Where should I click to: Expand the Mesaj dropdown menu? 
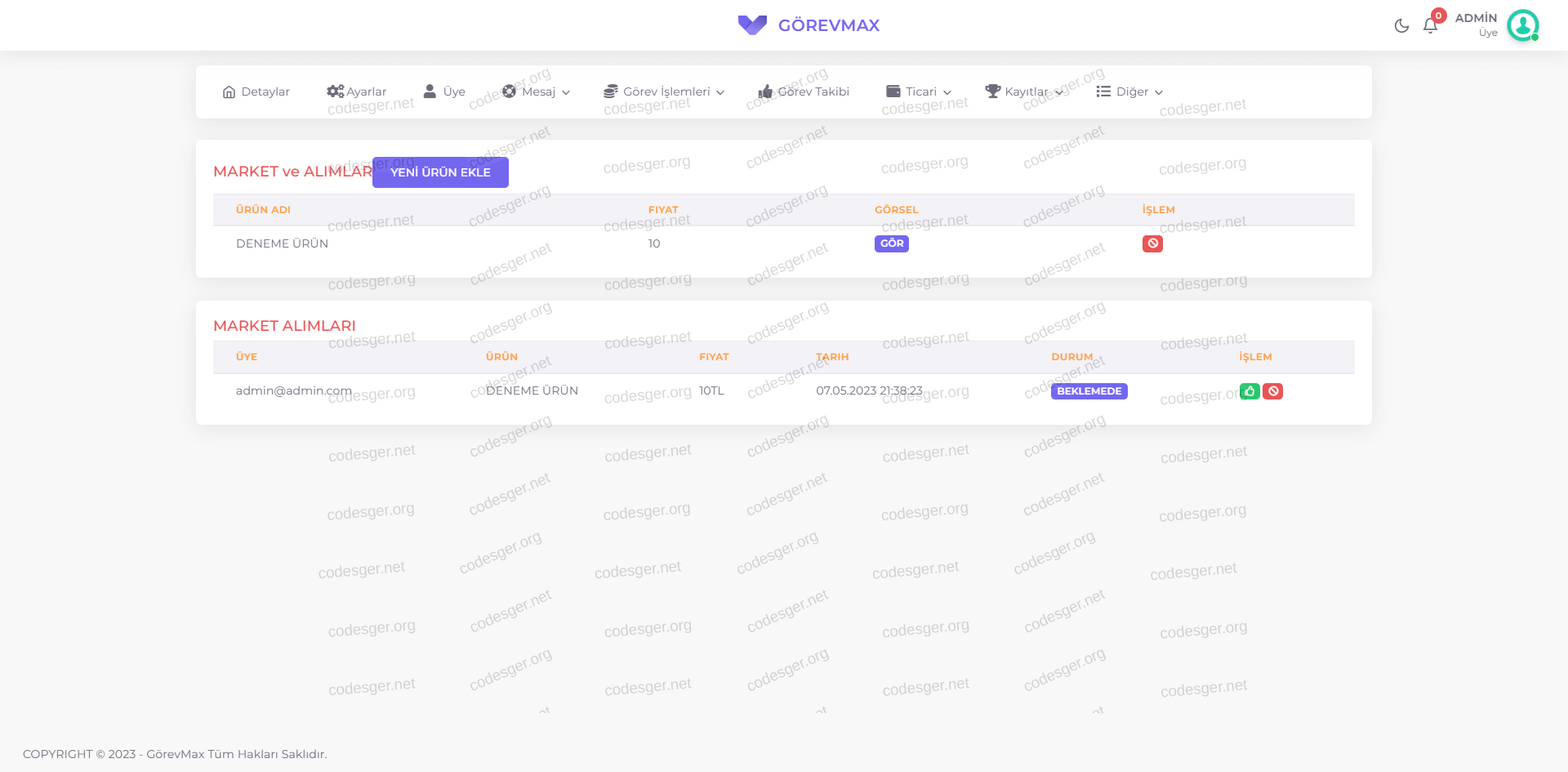(537, 91)
